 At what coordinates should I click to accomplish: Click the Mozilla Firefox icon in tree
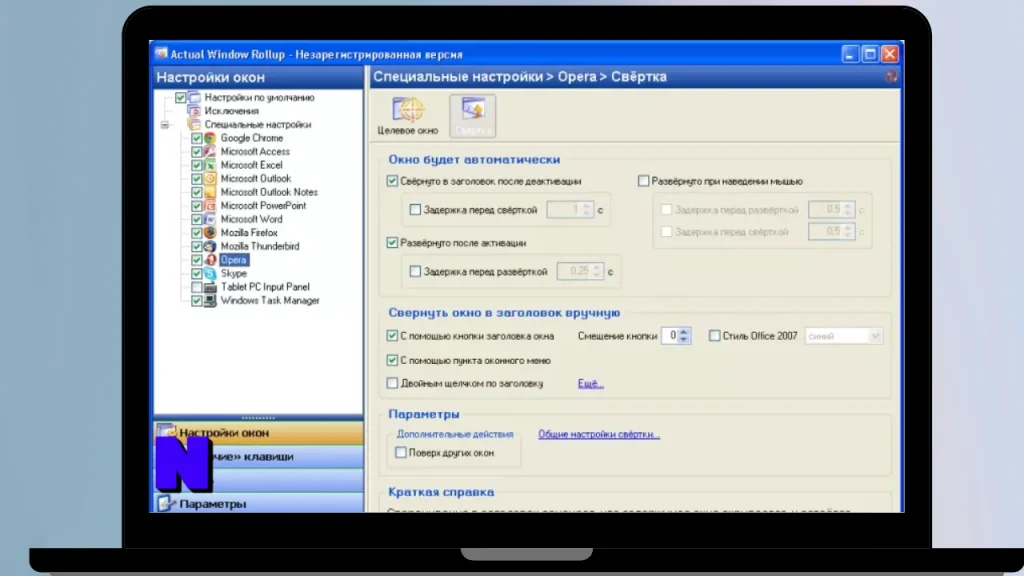pyautogui.click(x=210, y=232)
